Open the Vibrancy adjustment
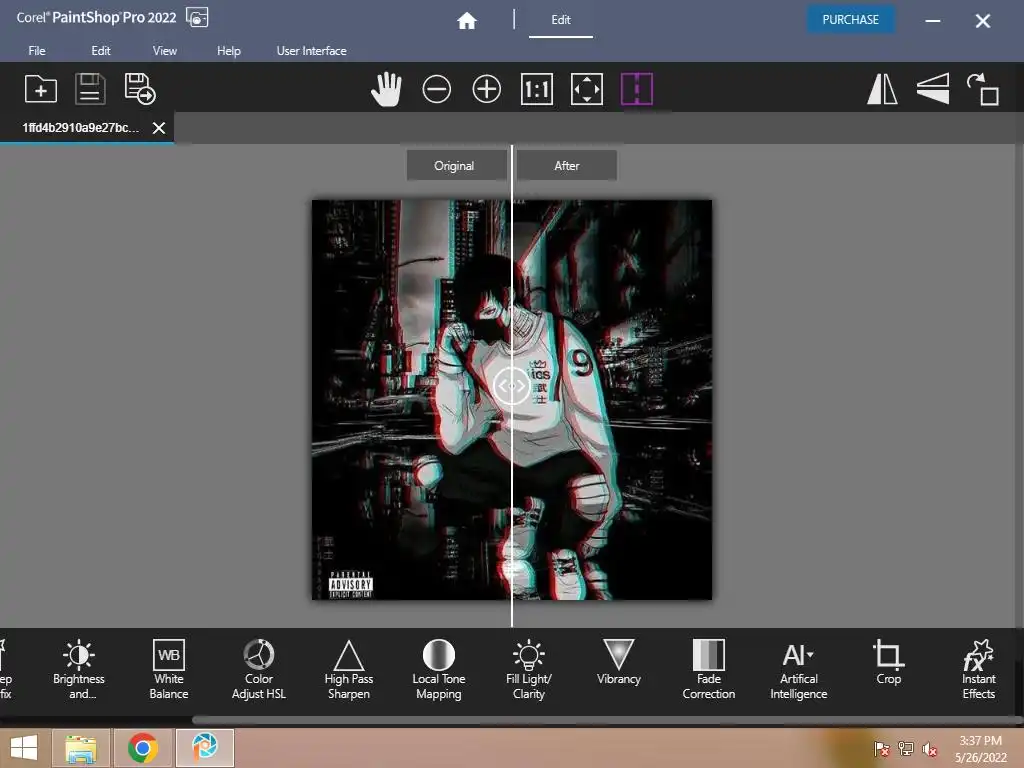Screen dimensions: 1024x768 (618, 662)
